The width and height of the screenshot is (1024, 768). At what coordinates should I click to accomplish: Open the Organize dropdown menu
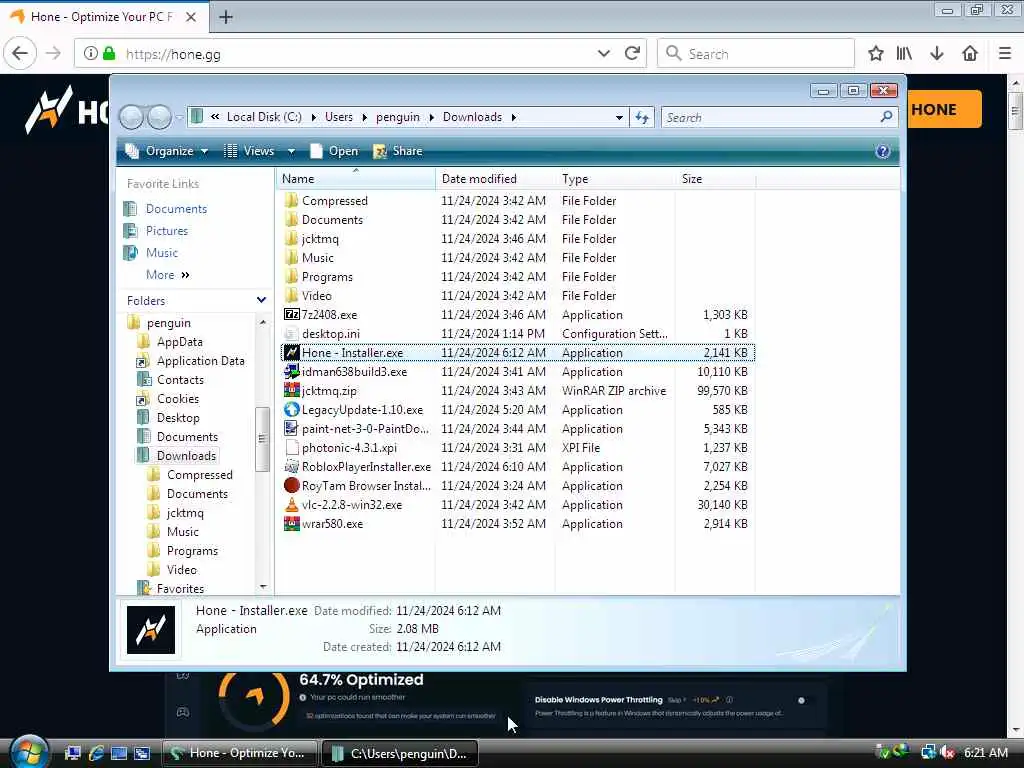coord(167,151)
